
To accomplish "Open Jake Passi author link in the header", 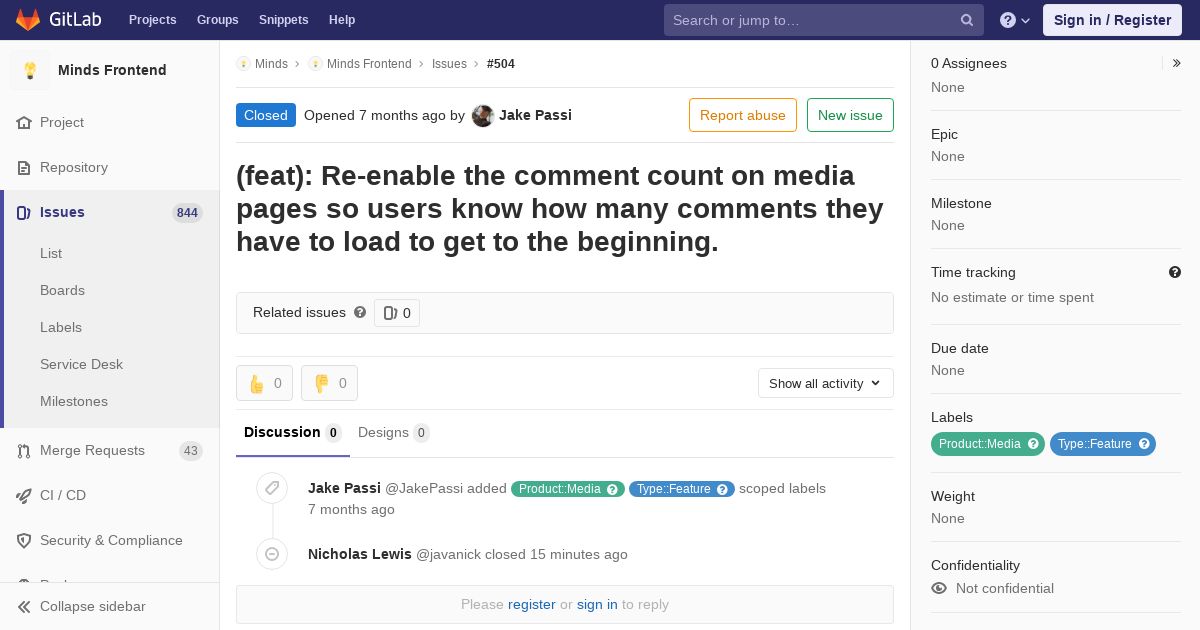I will 535,115.
